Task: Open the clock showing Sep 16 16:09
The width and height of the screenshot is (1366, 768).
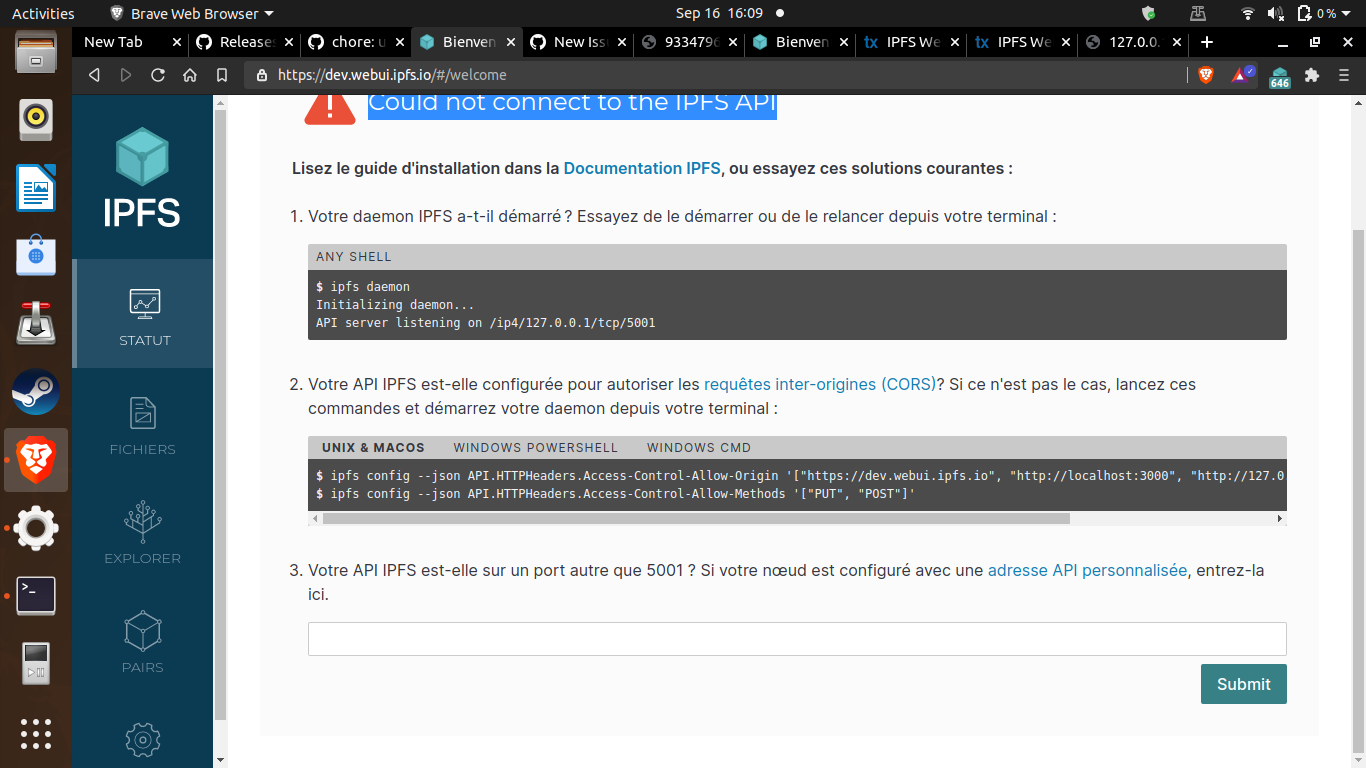Action: coord(719,13)
